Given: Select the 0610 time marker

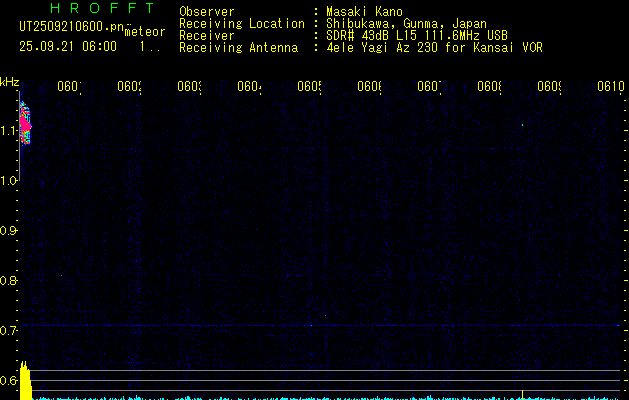Looking at the screenshot, I should tap(610, 87).
